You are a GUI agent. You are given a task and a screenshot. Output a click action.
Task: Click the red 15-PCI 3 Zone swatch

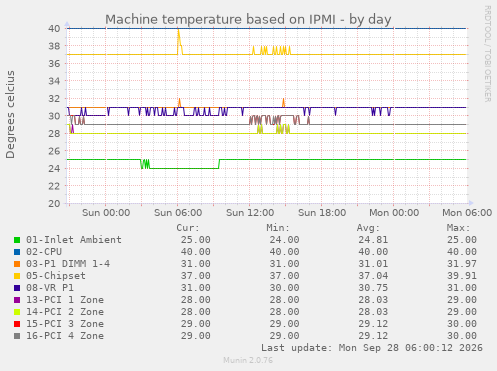pyautogui.click(x=17, y=324)
